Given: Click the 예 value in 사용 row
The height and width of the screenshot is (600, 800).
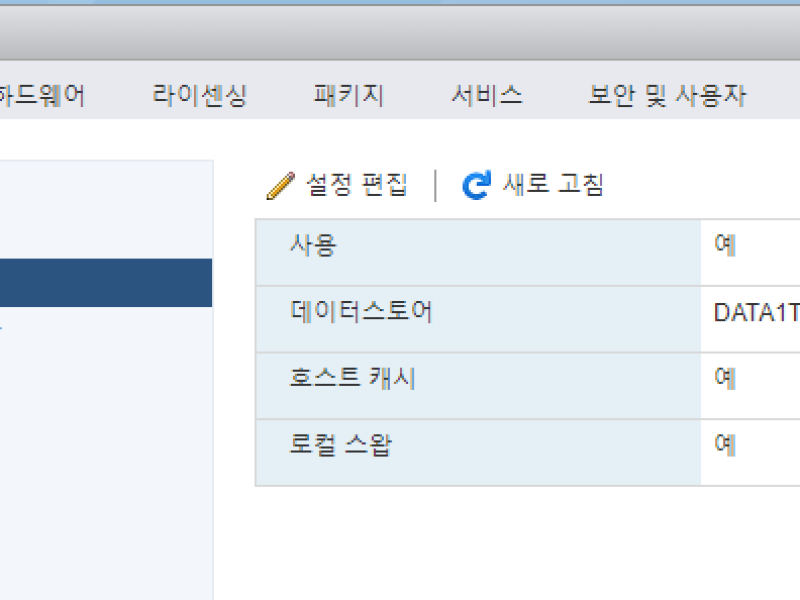Looking at the screenshot, I should [x=725, y=245].
